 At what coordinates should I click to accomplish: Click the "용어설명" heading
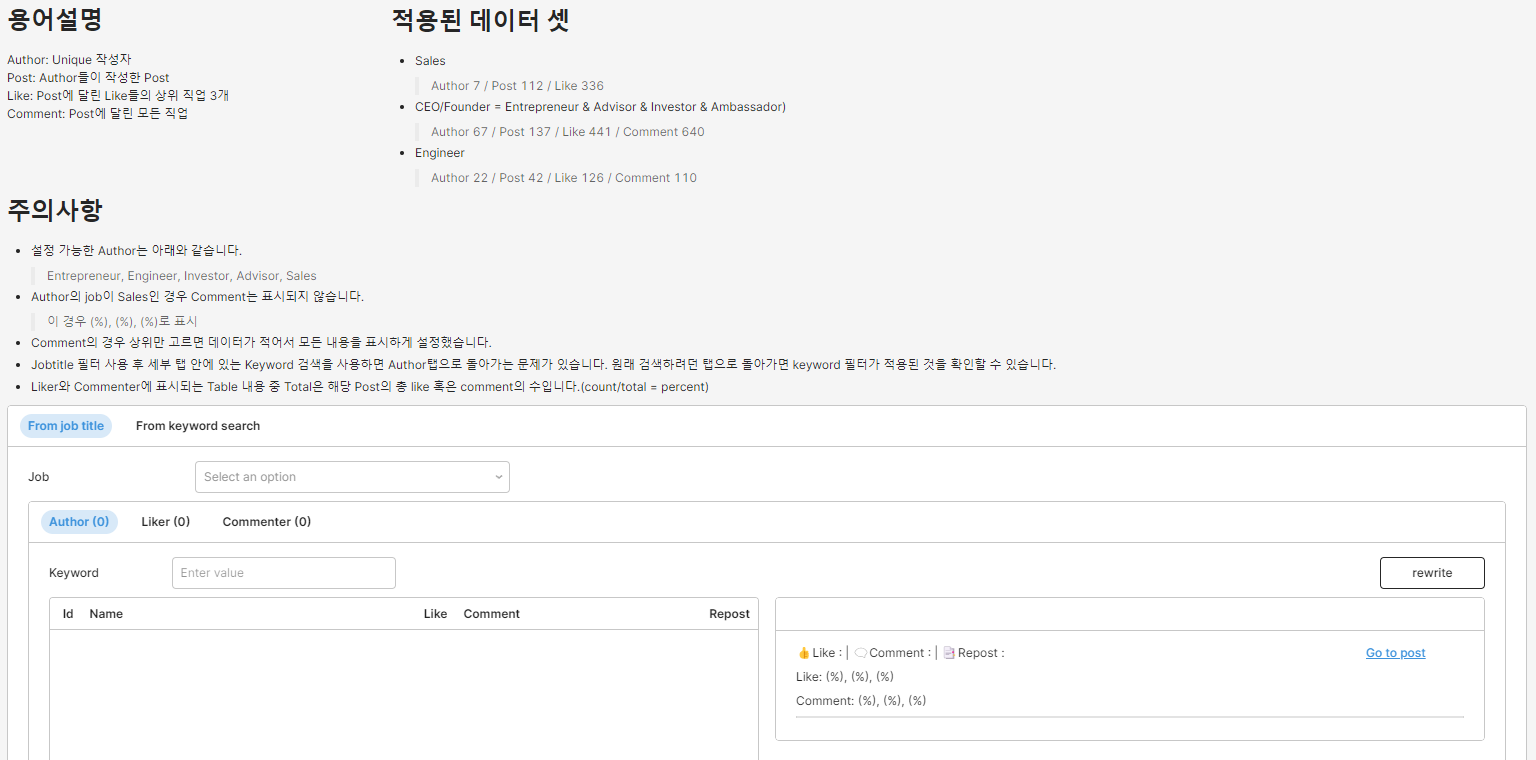(x=55, y=19)
